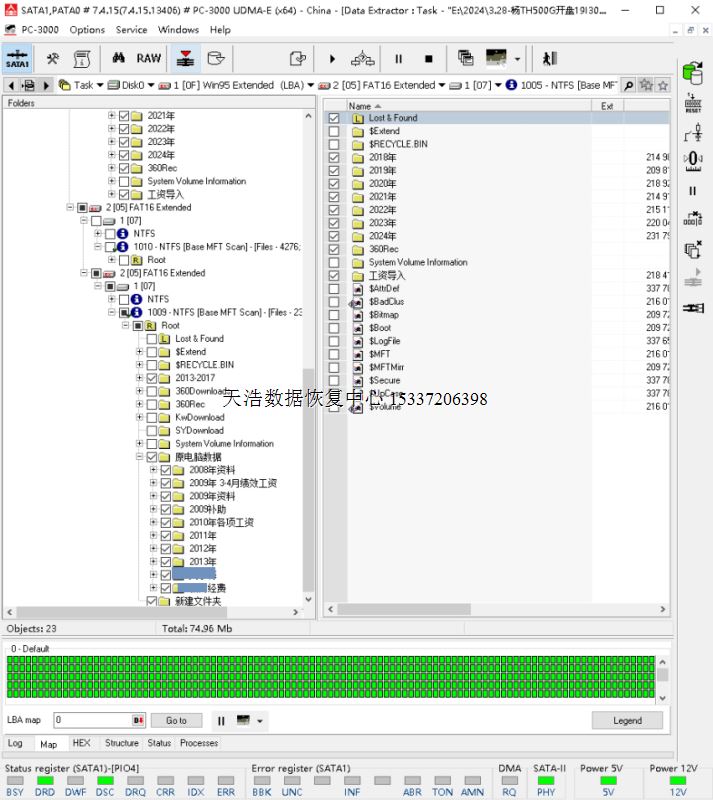
Task: Uncheck the 2013-2017 folder in tree
Action: [x=152, y=378]
